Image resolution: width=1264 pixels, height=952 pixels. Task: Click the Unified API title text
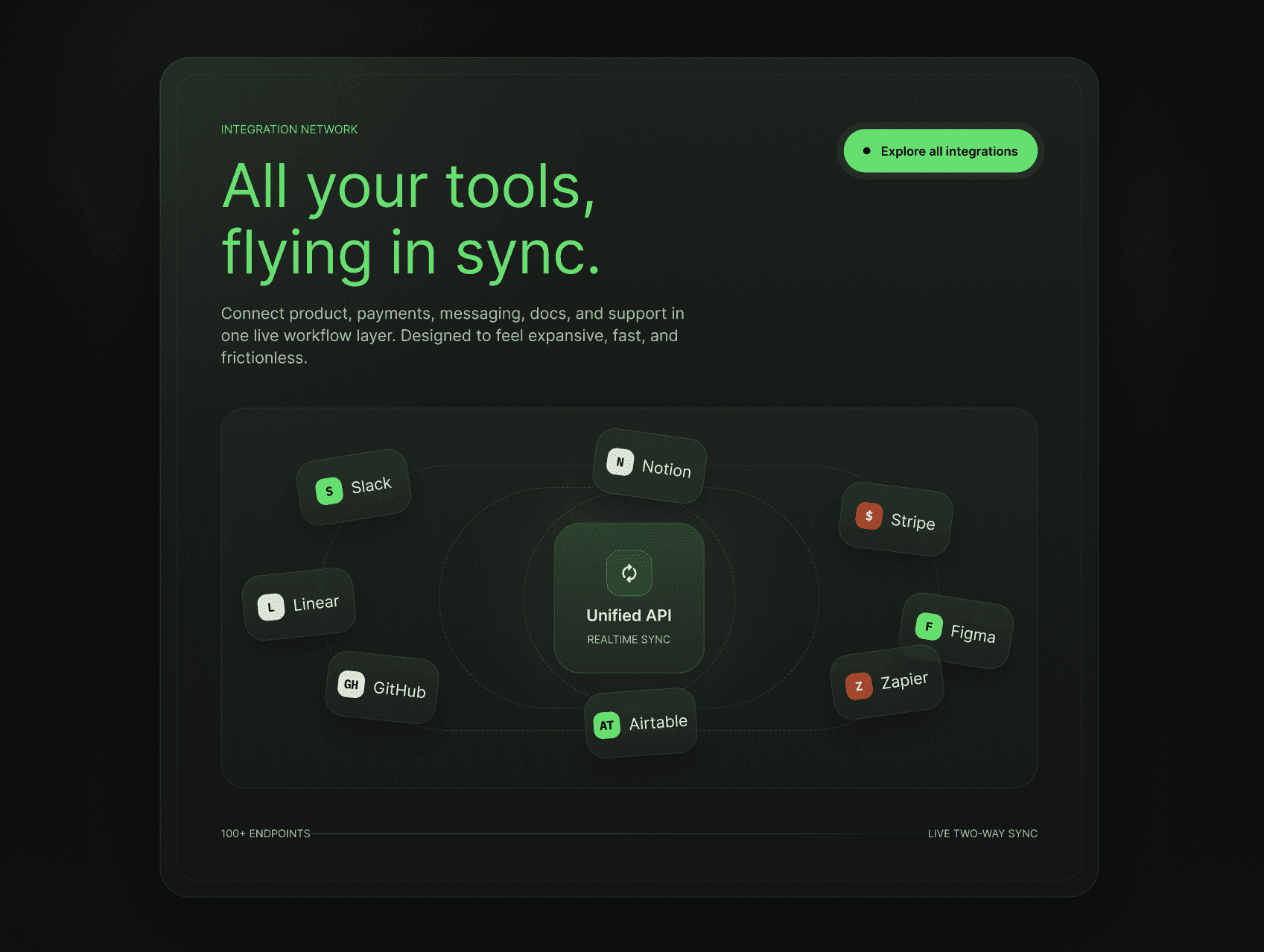click(629, 615)
